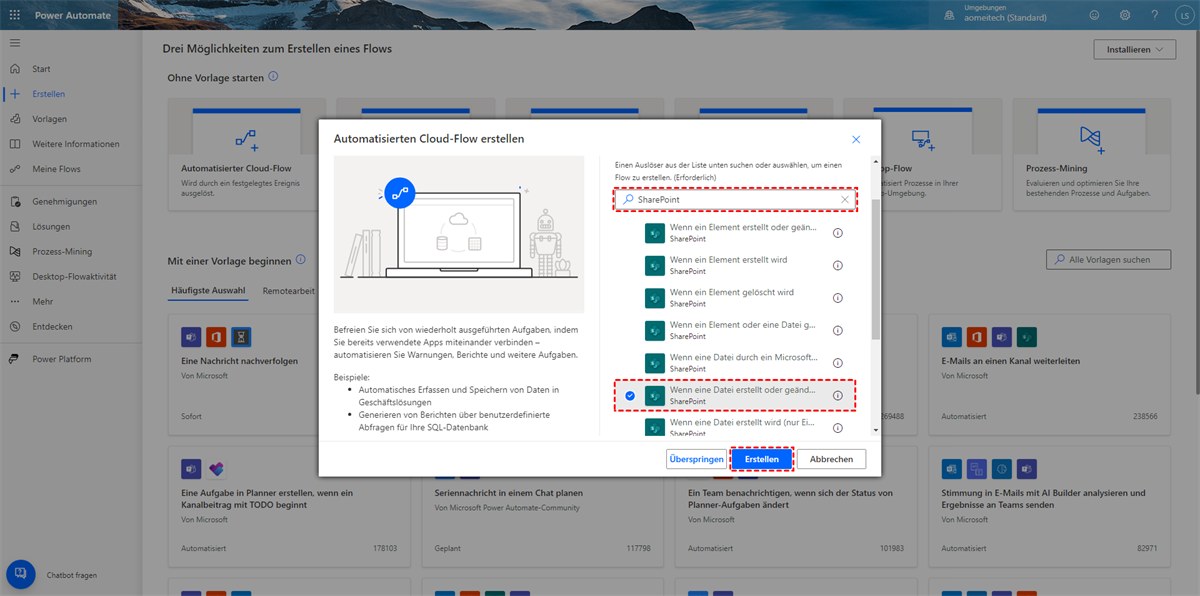Open the Umgebungen environment picker
This screenshot has width=1200, height=596.
coord(996,15)
